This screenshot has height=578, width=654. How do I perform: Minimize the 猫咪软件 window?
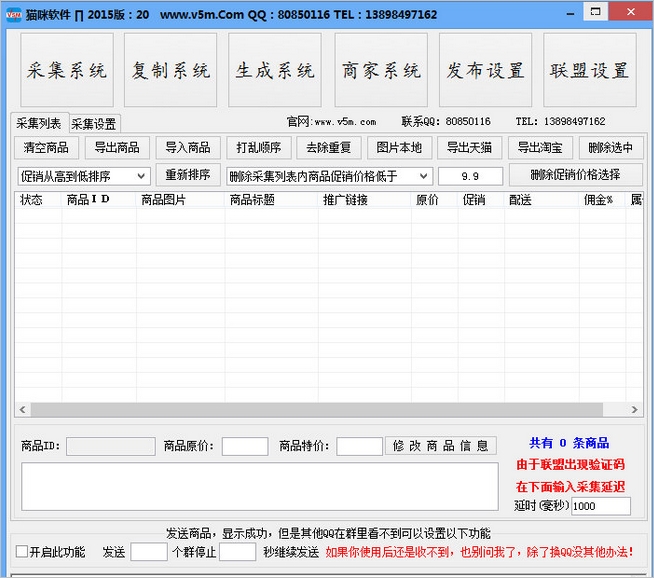[x=571, y=14]
